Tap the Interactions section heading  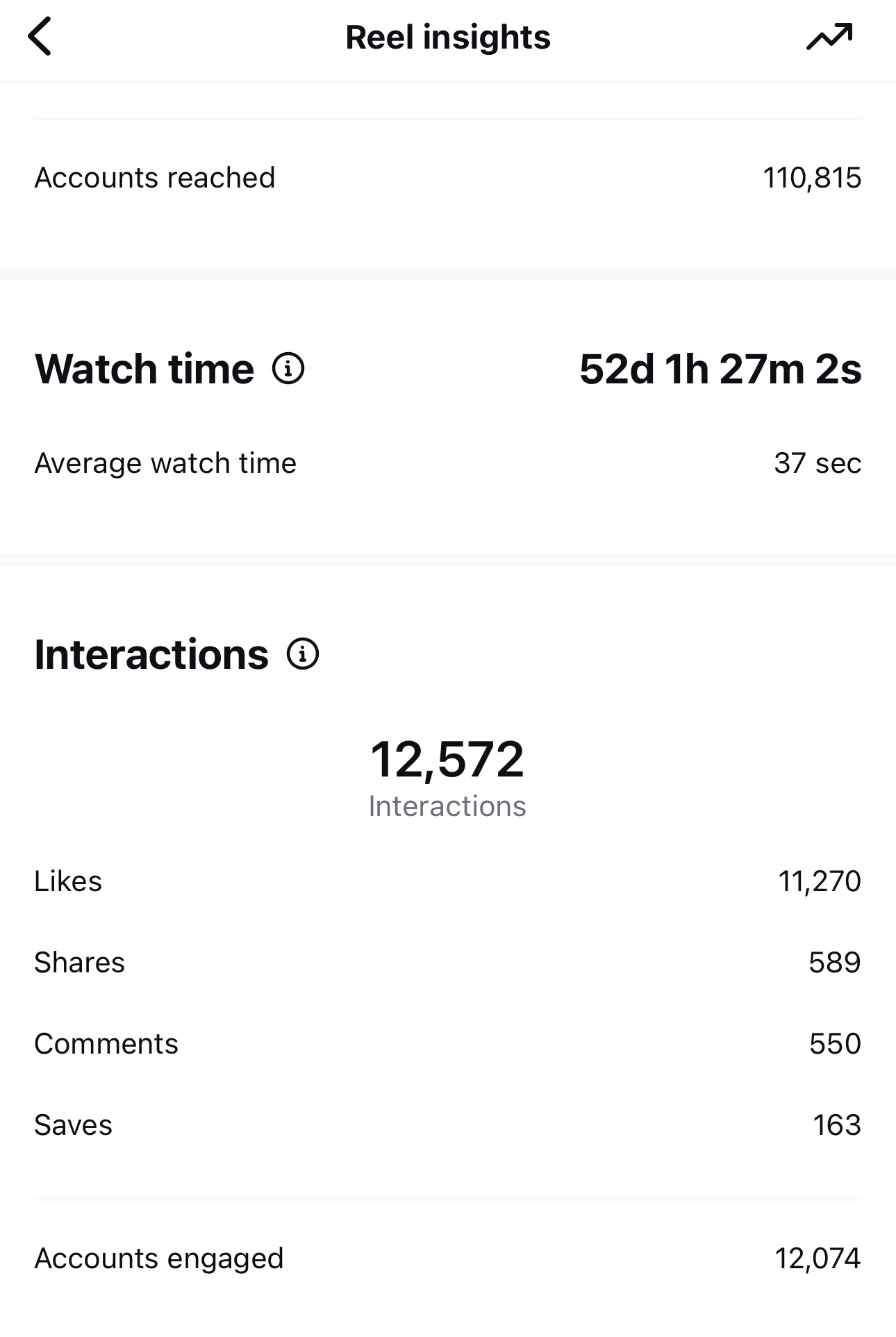tap(151, 654)
